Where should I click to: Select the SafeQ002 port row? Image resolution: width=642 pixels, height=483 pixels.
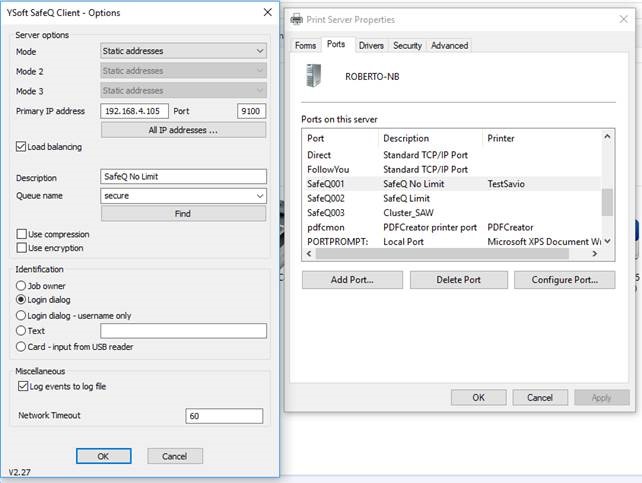[452, 199]
